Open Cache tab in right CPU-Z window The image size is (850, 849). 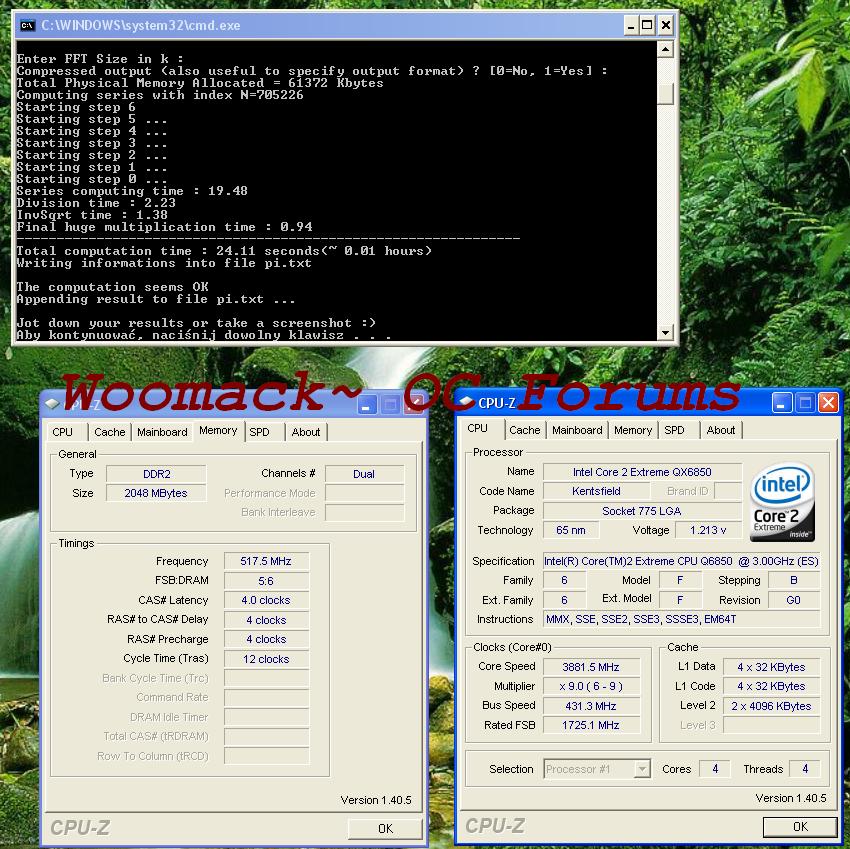525,430
